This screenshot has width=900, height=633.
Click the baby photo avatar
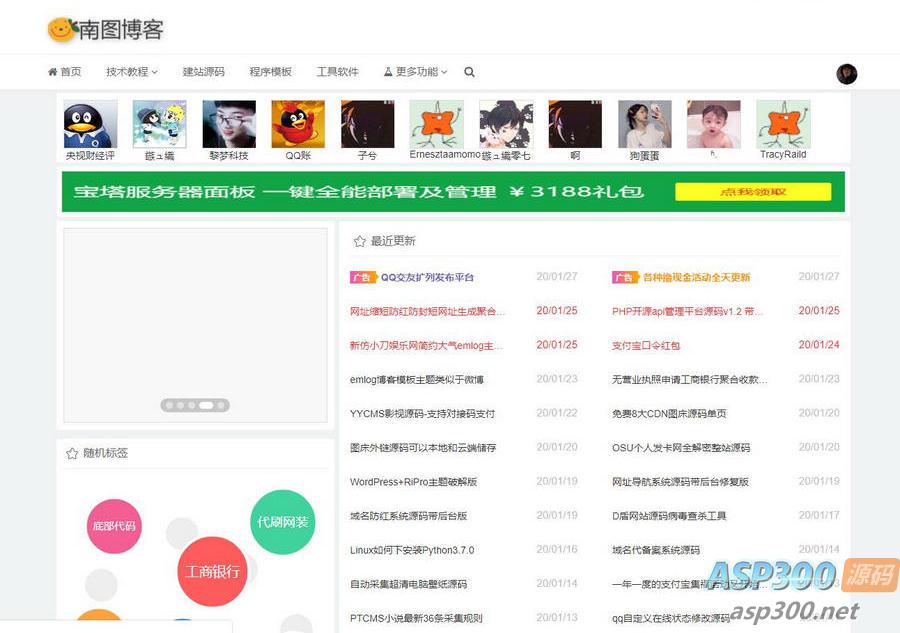[713, 125]
